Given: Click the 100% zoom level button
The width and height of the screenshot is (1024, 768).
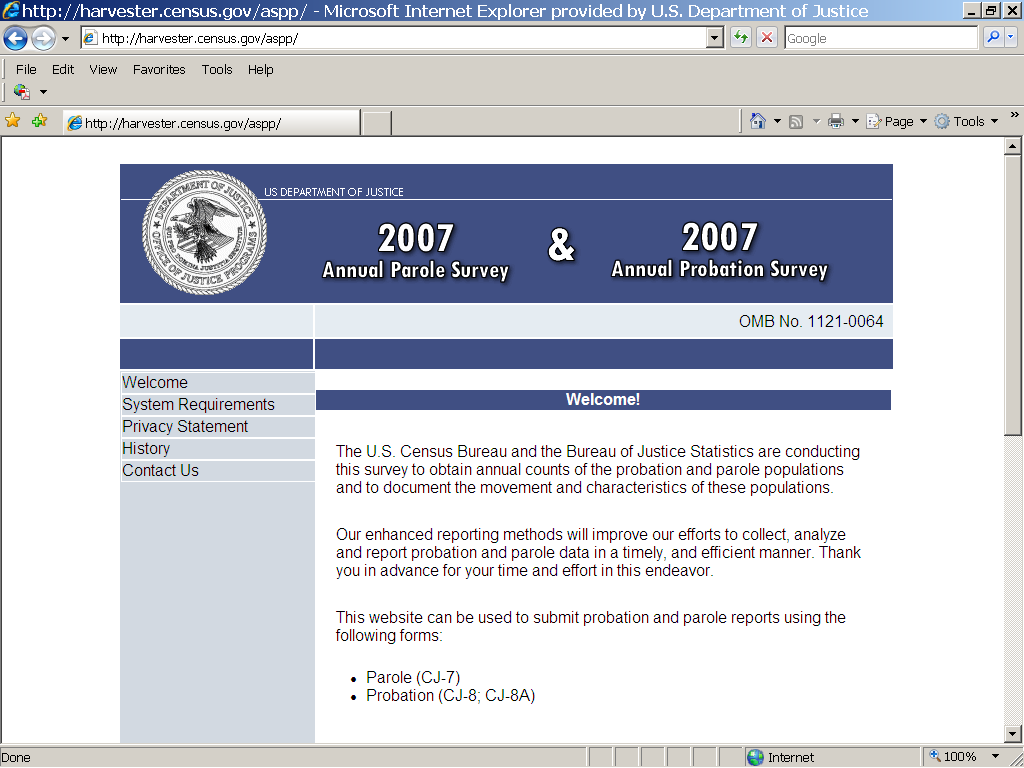Looking at the screenshot, I should tap(953, 757).
